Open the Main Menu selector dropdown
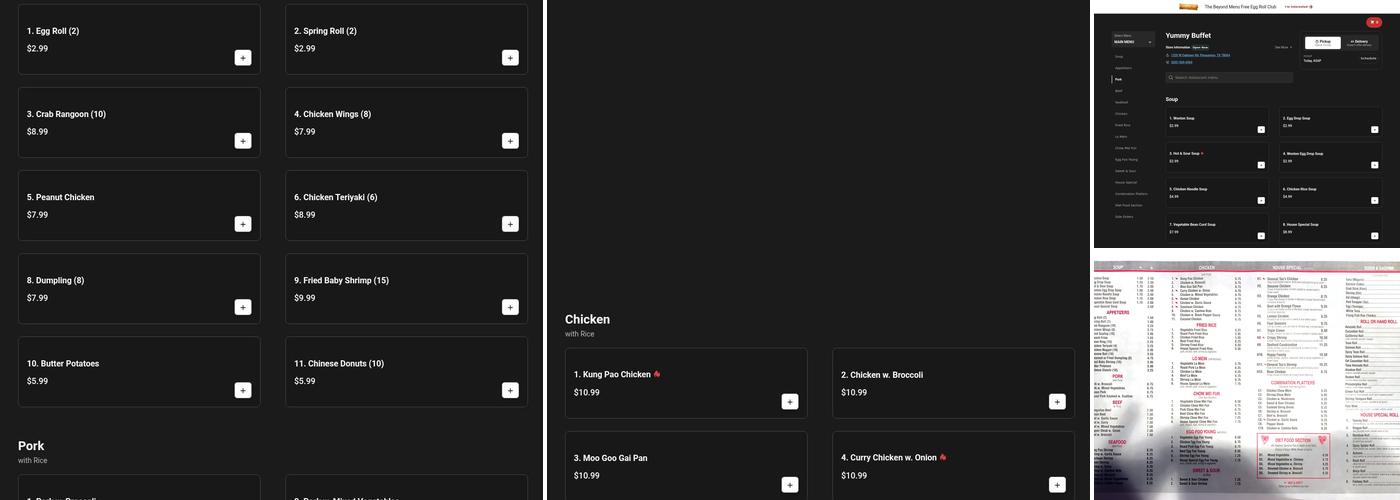1400x500 pixels. coord(1133,40)
